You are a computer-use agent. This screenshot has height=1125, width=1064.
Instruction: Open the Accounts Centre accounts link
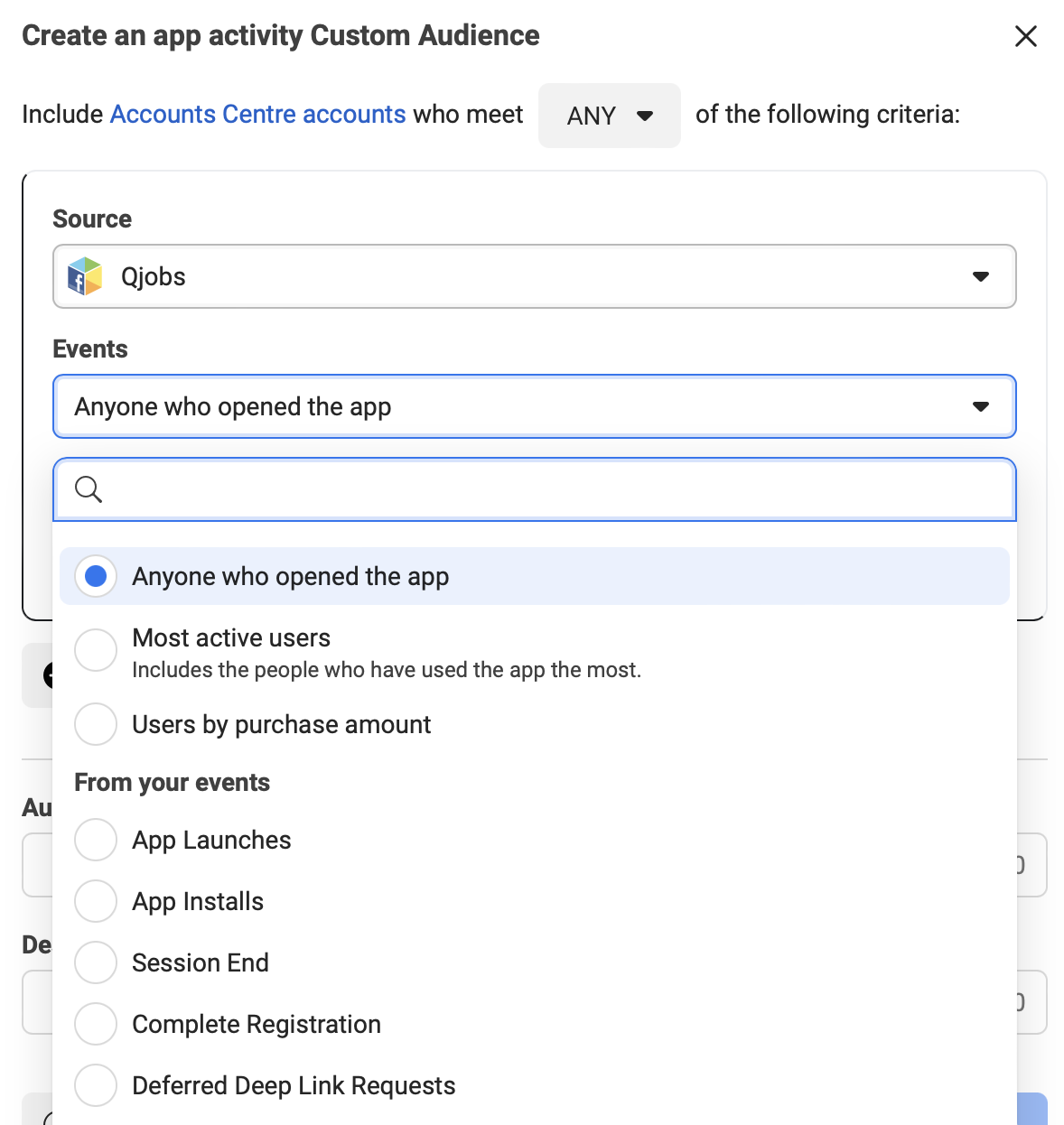tap(257, 115)
